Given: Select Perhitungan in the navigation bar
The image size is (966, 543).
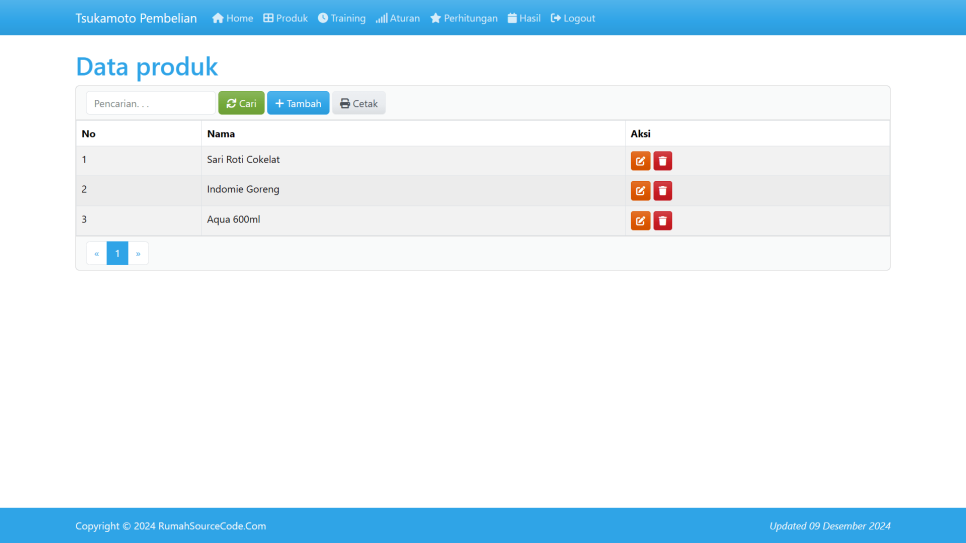Looking at the screenshot, I should [463, 18].
